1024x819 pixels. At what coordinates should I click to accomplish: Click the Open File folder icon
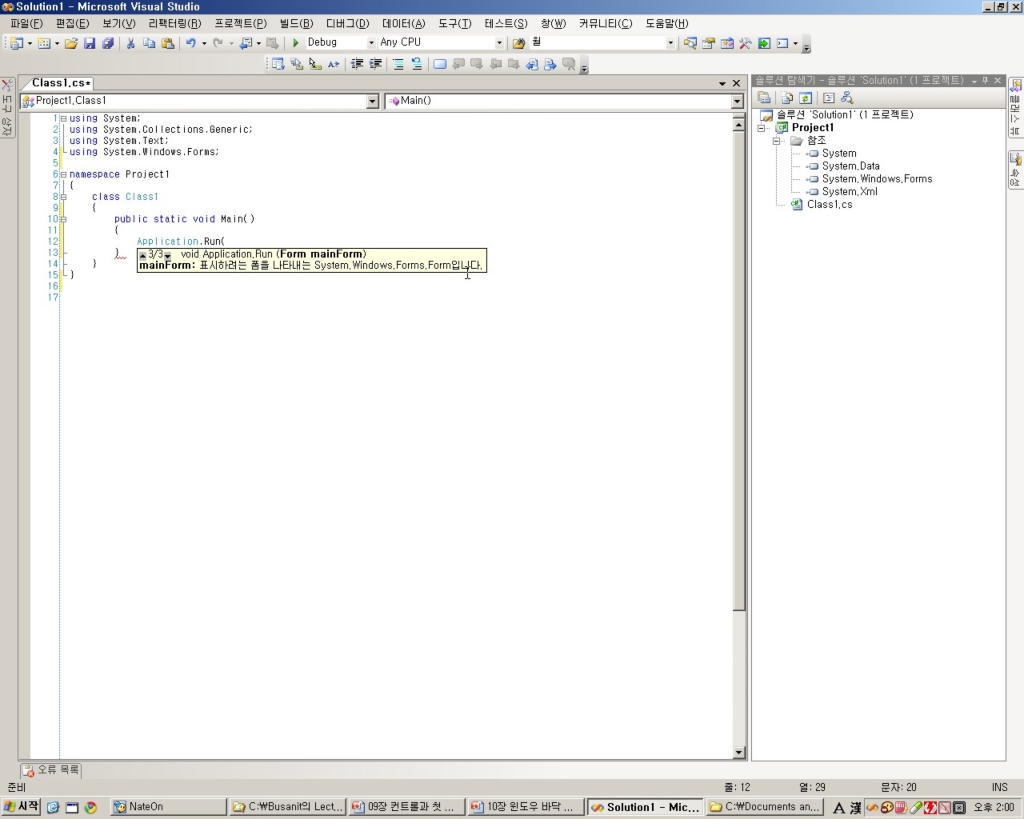tap(71, 43)
